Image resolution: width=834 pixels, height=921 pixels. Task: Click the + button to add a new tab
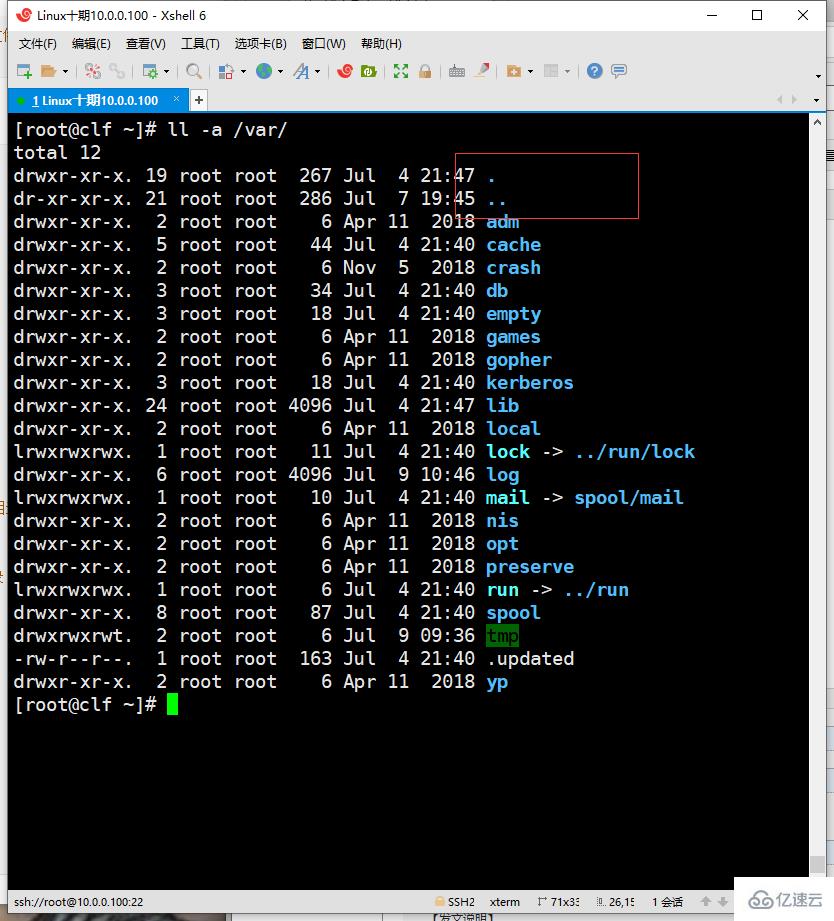coord(197,100)
